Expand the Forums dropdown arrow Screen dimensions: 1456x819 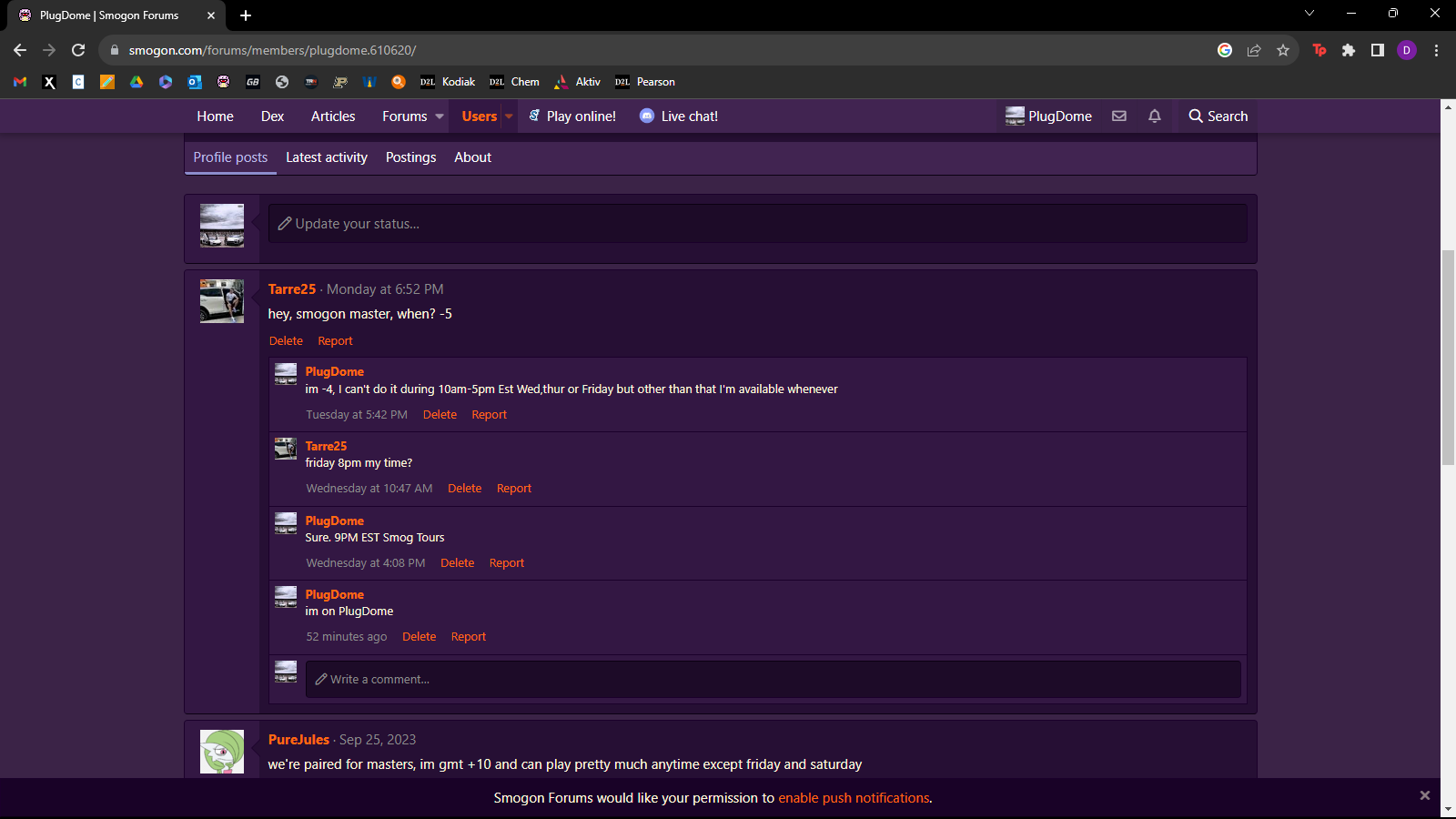pos(440,116)
